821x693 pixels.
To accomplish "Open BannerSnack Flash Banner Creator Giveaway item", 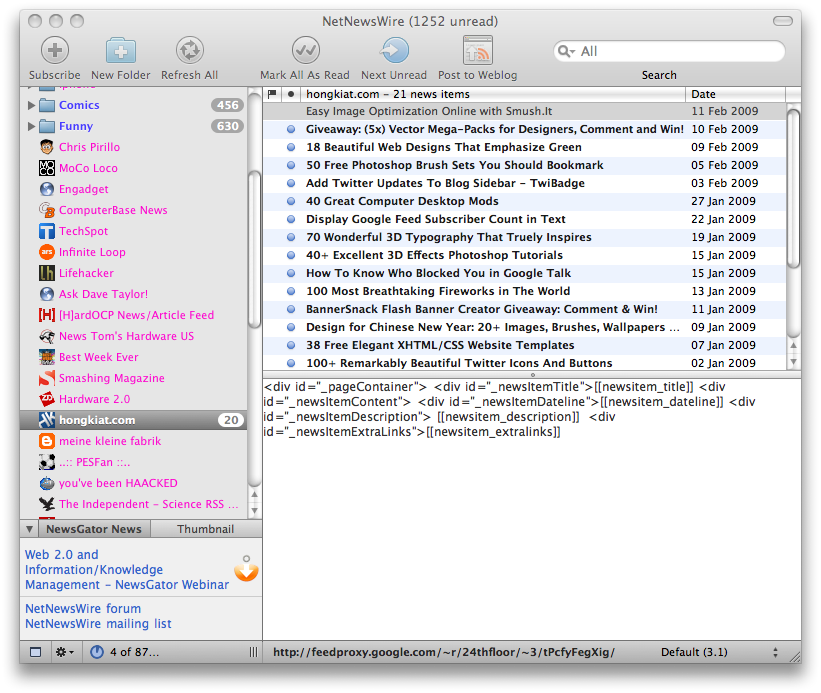I will [x=525, y=309].
